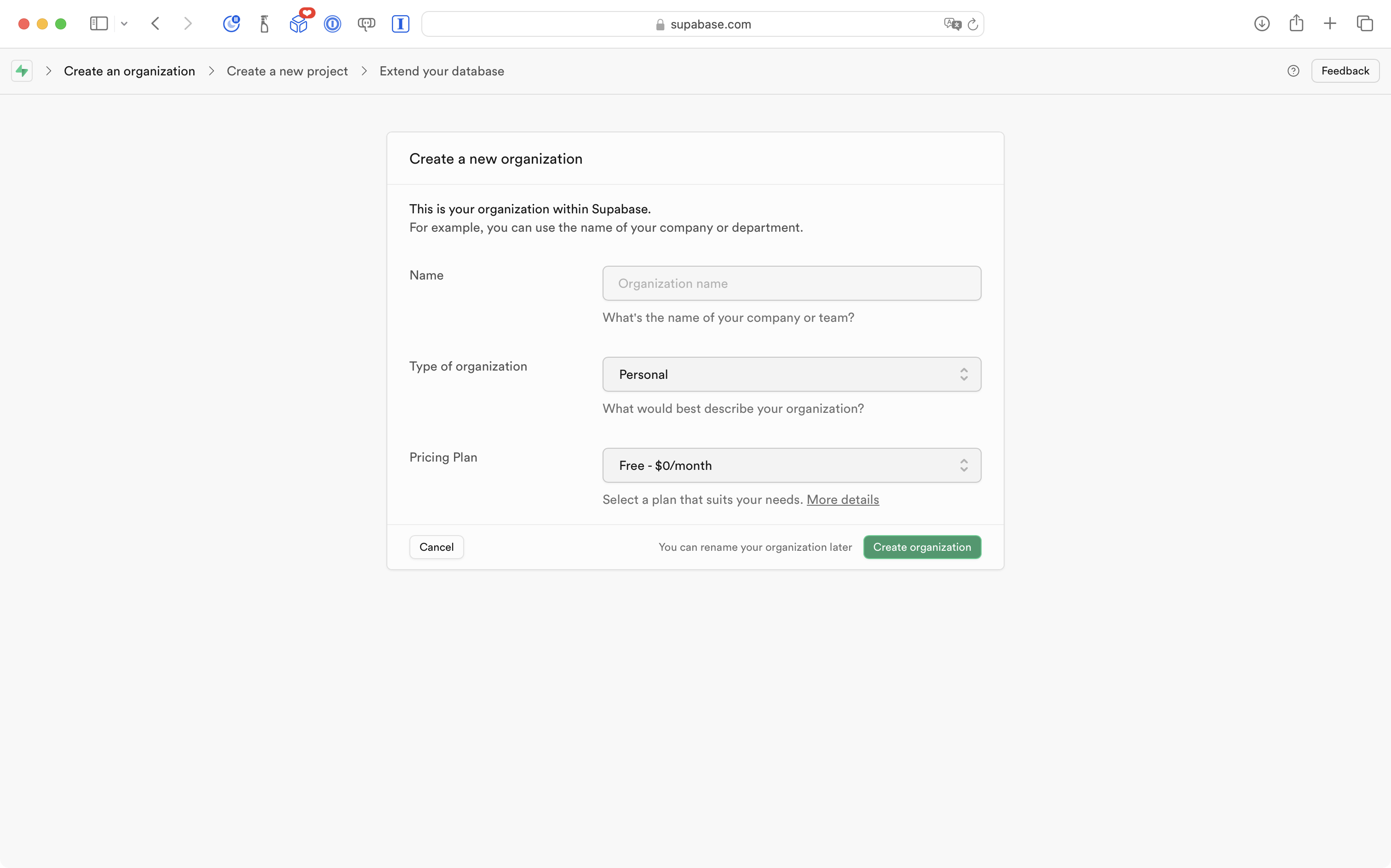Screen dimensions: 1391x868
Task: Open the Type of organization dropdown
Action: [792, 374]
